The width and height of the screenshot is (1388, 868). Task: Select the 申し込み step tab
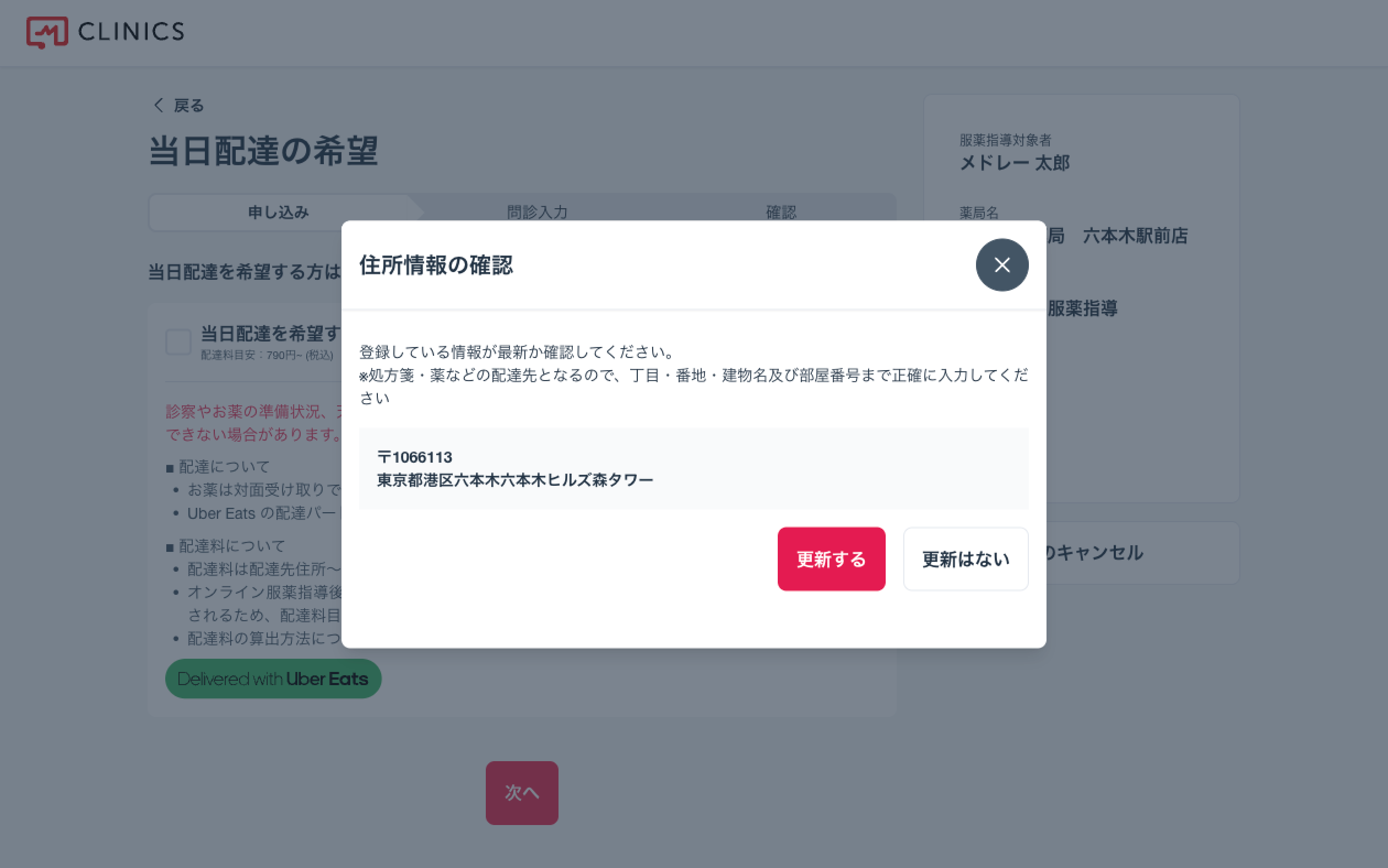[278, 213]
